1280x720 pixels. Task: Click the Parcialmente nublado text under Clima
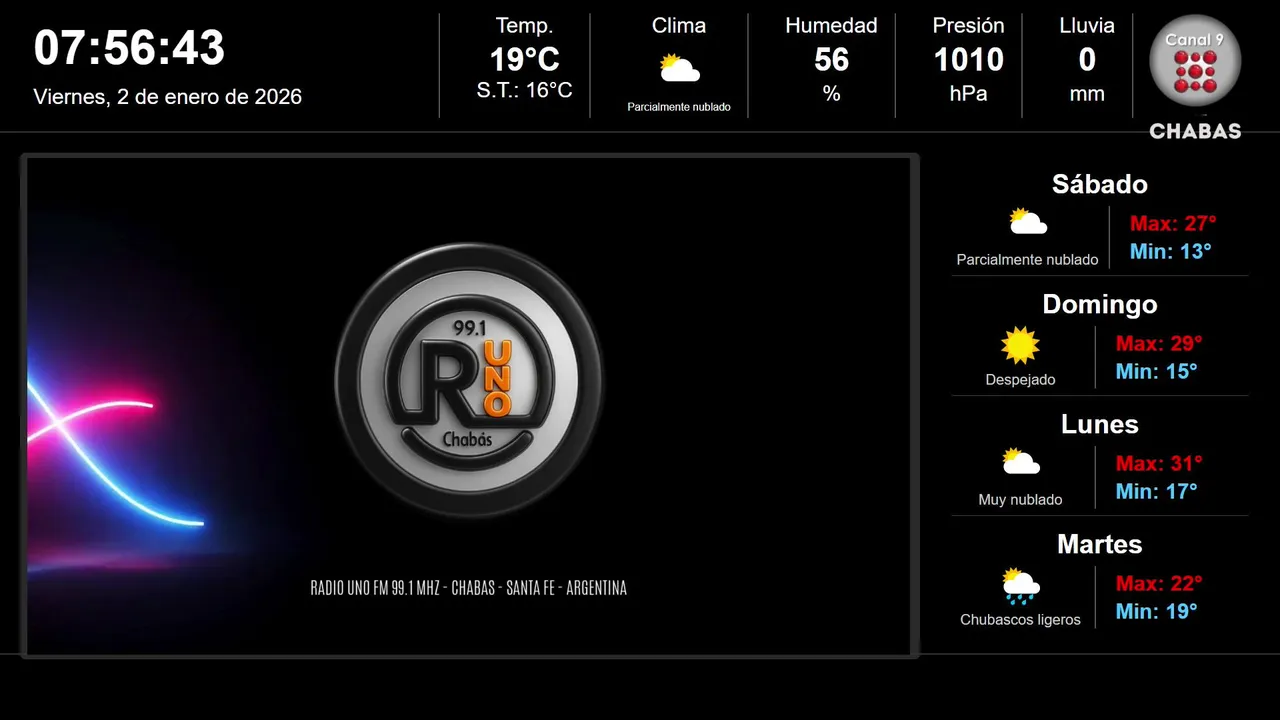click(x=679, y=107)
